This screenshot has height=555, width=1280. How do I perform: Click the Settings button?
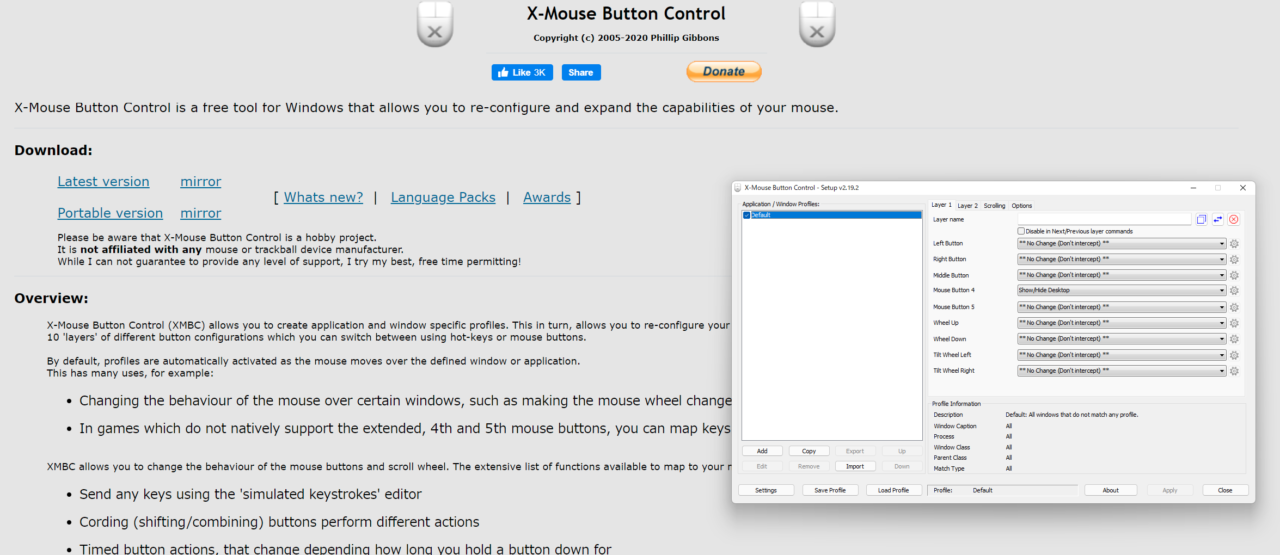[x=766, y=490]
